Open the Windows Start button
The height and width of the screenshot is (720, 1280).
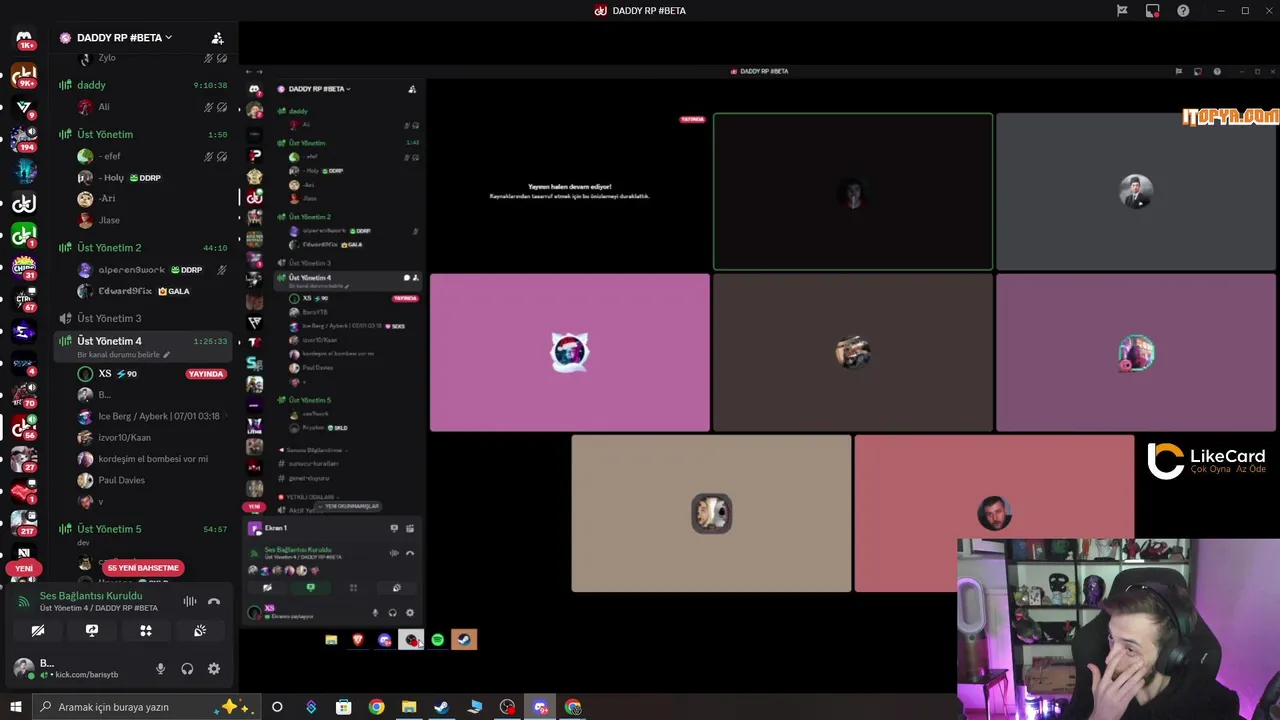15,707
